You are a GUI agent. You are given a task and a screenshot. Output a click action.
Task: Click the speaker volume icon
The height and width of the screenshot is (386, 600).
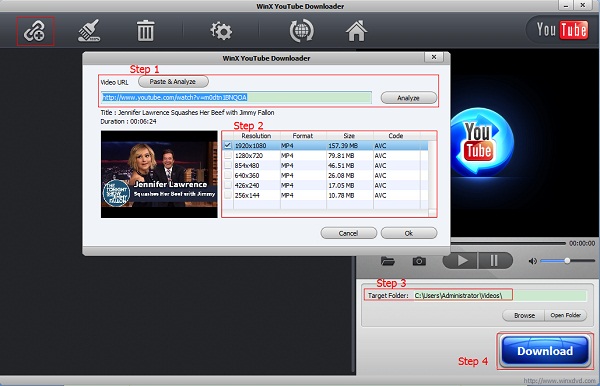[532, 261]
